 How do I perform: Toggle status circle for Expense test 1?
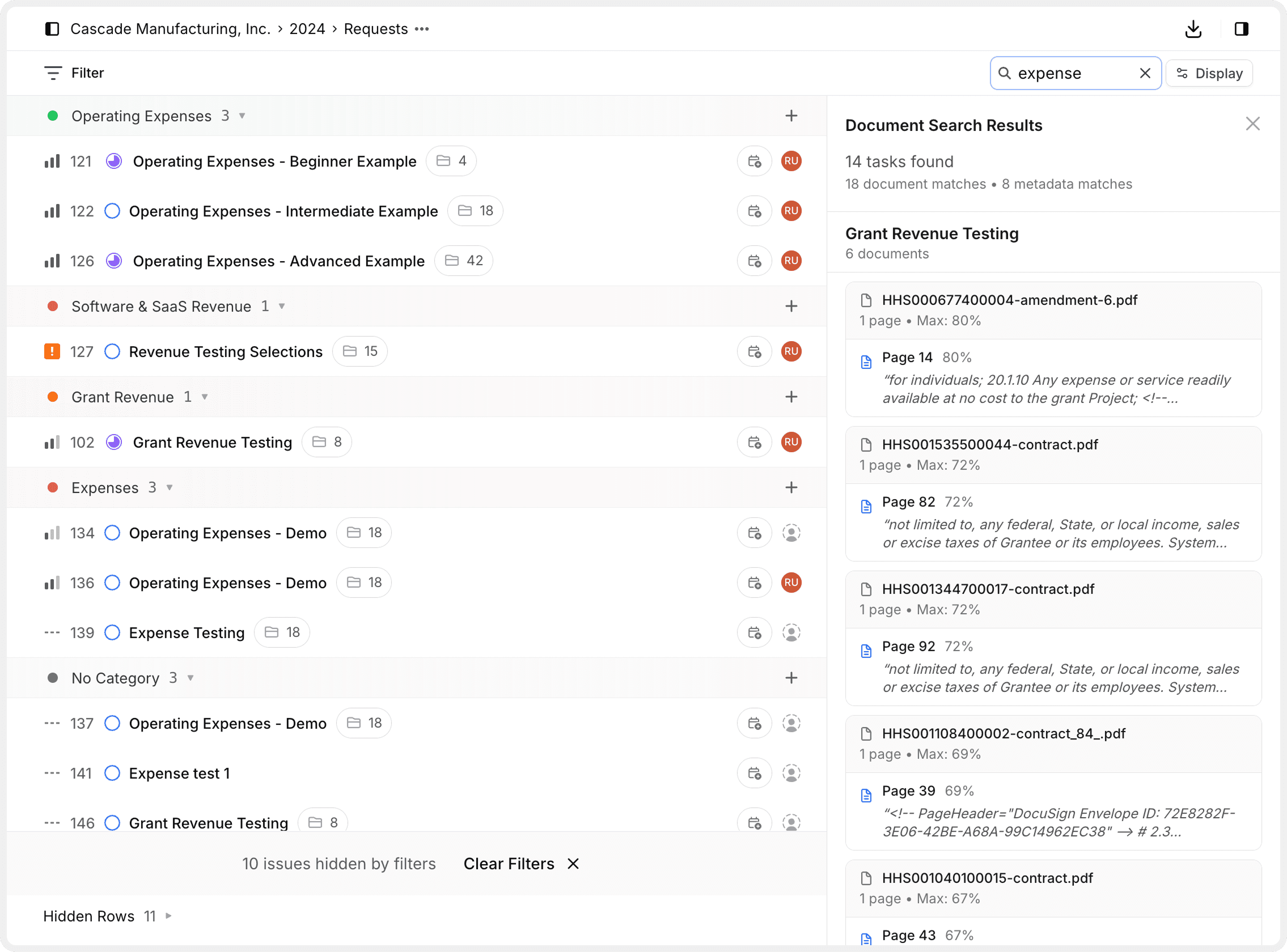[112, 773]
